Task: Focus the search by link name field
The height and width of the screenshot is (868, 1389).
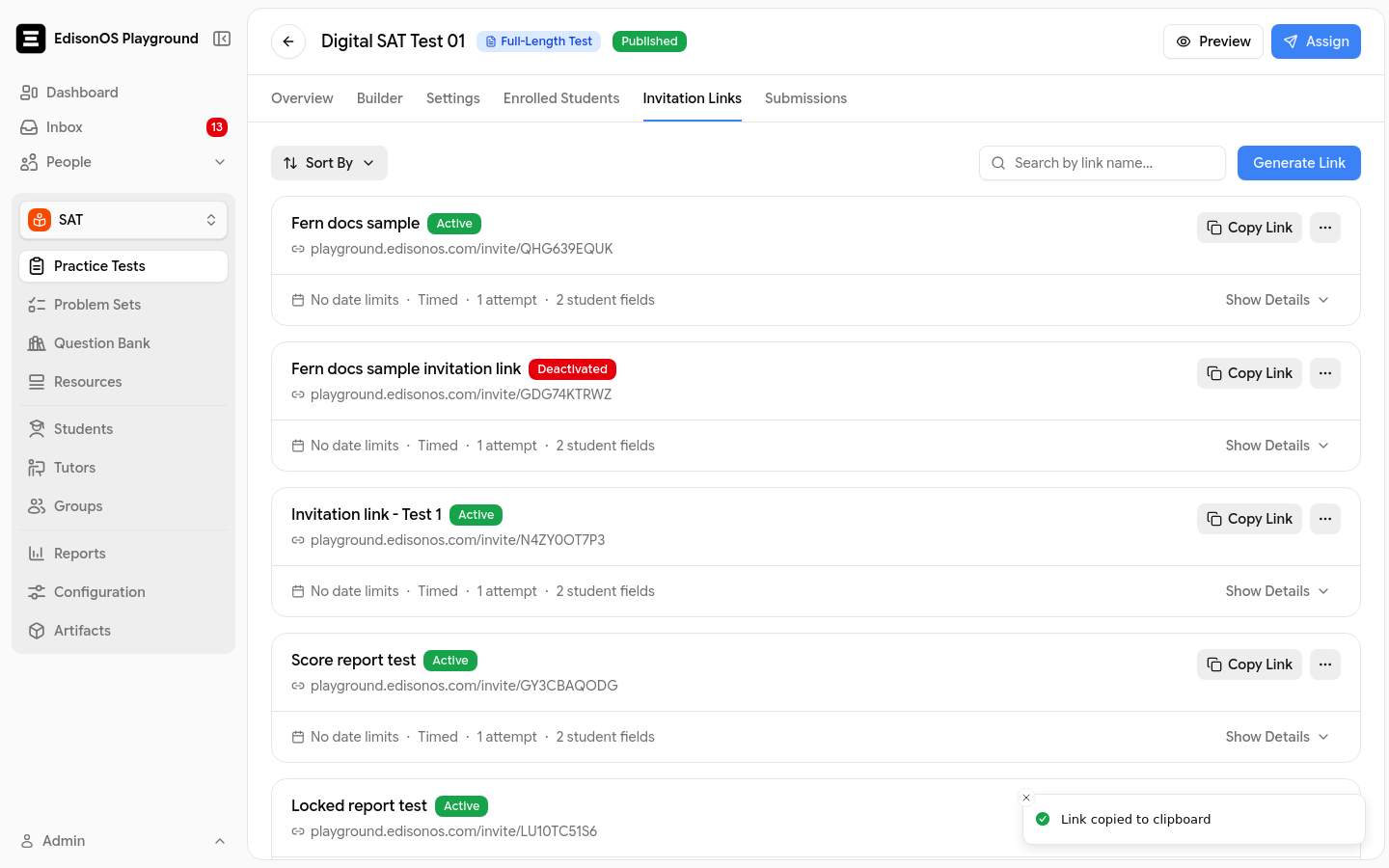Action: click(1103, 163)
